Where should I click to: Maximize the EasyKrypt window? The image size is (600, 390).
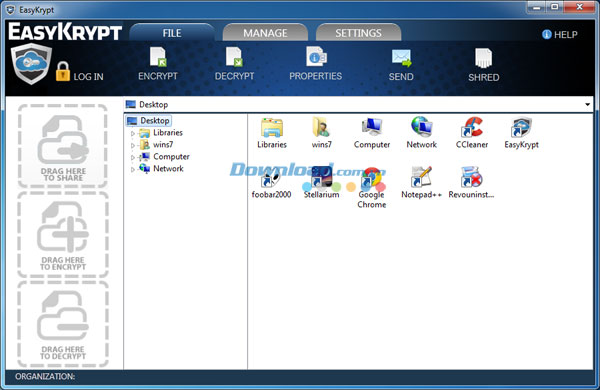(x=554, y=7)
